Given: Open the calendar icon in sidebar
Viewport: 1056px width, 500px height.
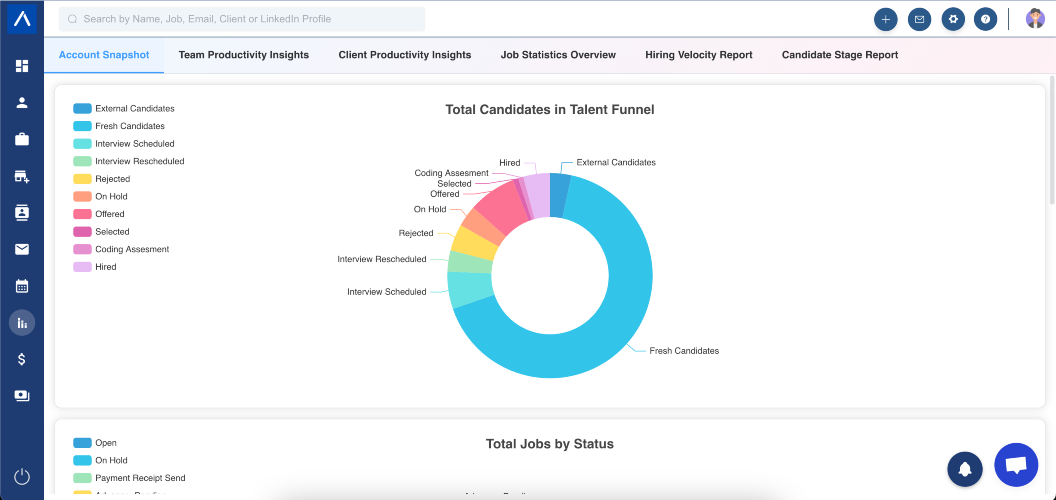Looking at the screenshot, I should tap(22, 286).
